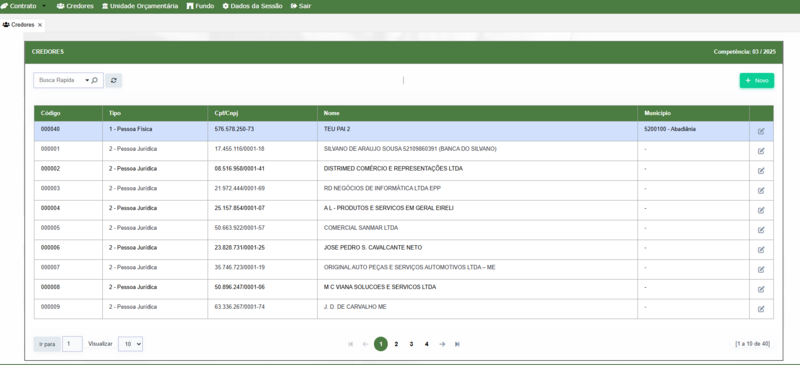Focus the page number input field

[x=72, y=344]
